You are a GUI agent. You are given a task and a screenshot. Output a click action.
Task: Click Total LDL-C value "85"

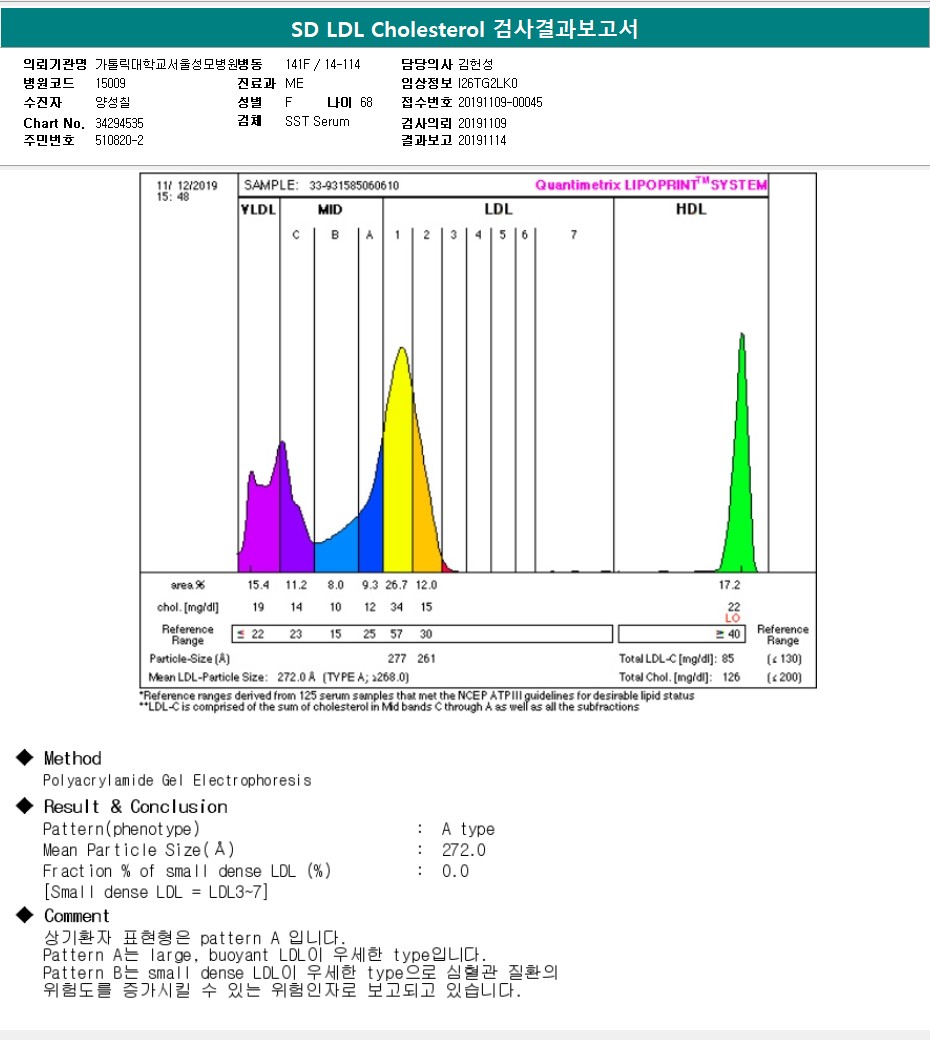(728, 659)
